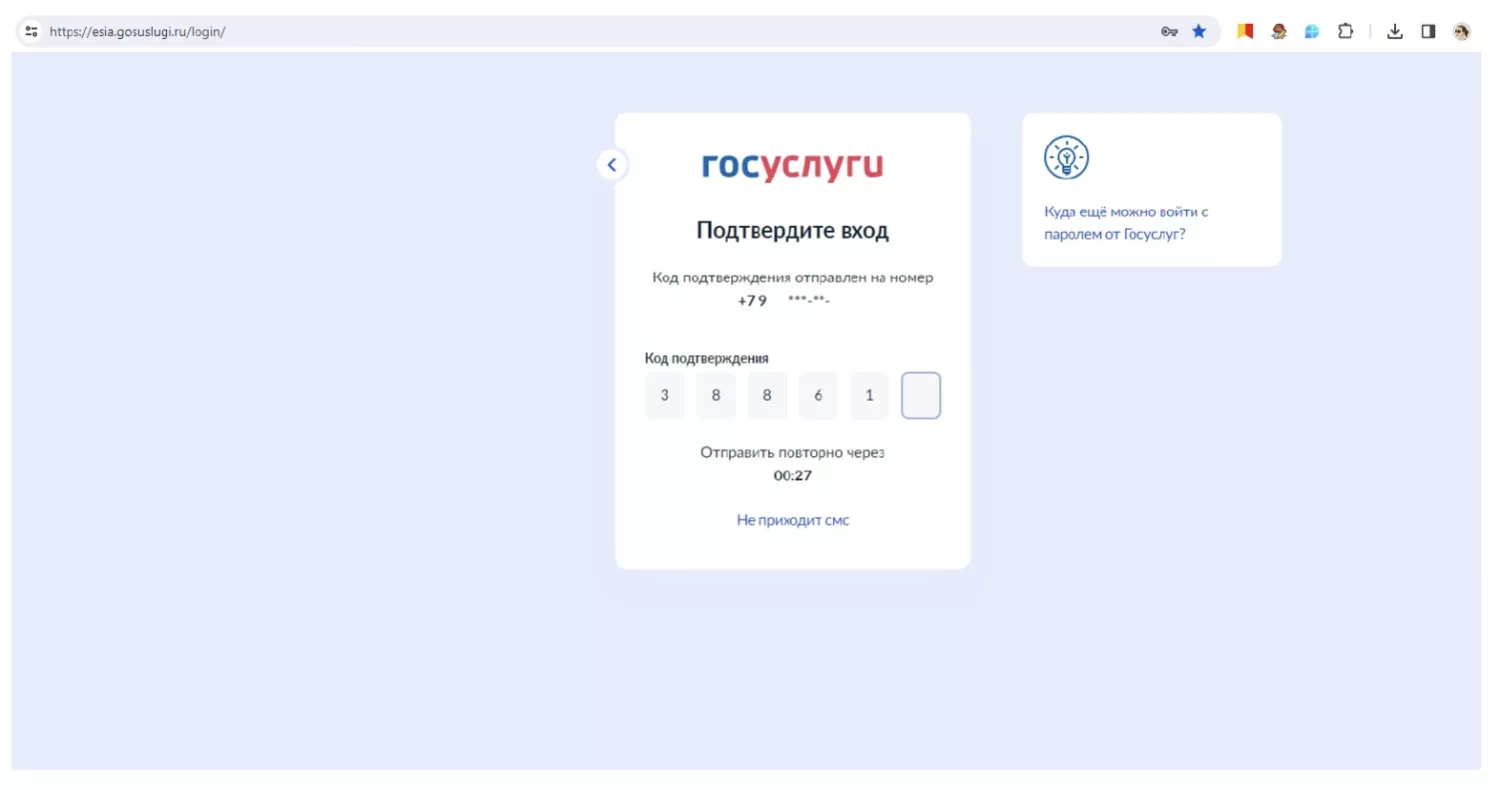Viewport: 1500px width, 790px height.
Task: Click the blue globe extension icon
Action: point(1312,31)
